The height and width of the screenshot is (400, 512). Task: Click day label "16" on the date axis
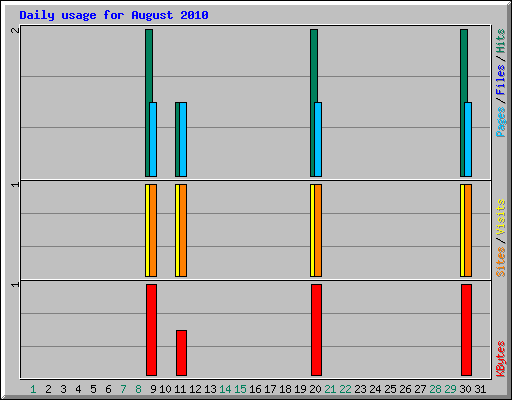[255, 389]
